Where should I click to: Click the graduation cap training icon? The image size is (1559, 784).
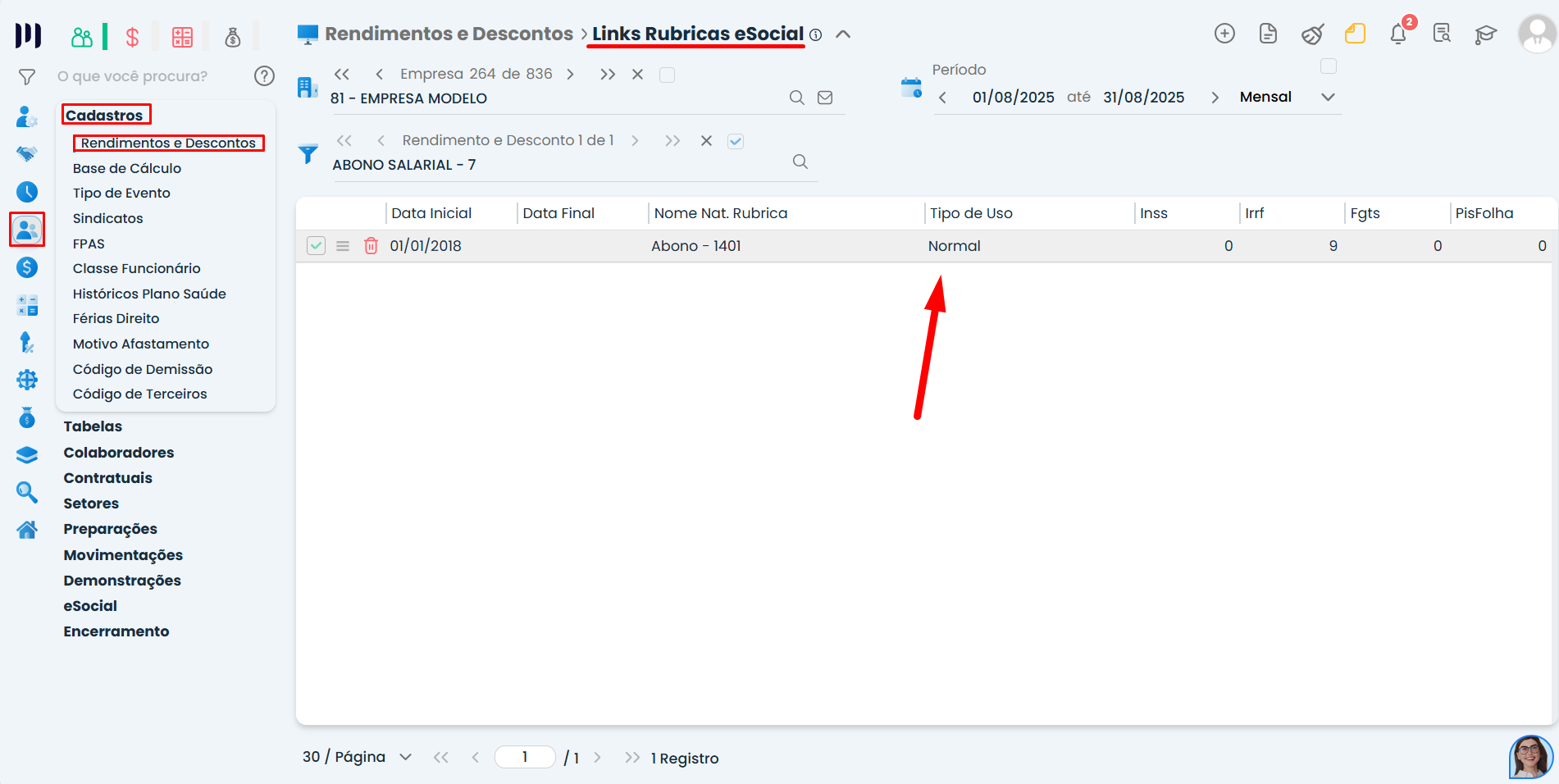1485,34
